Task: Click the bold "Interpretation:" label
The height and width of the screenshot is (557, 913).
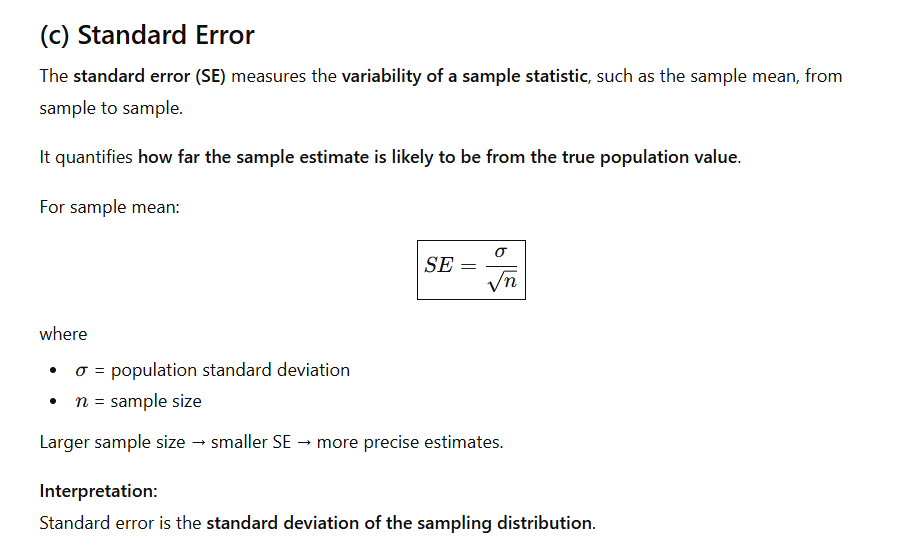Action: 98,491
